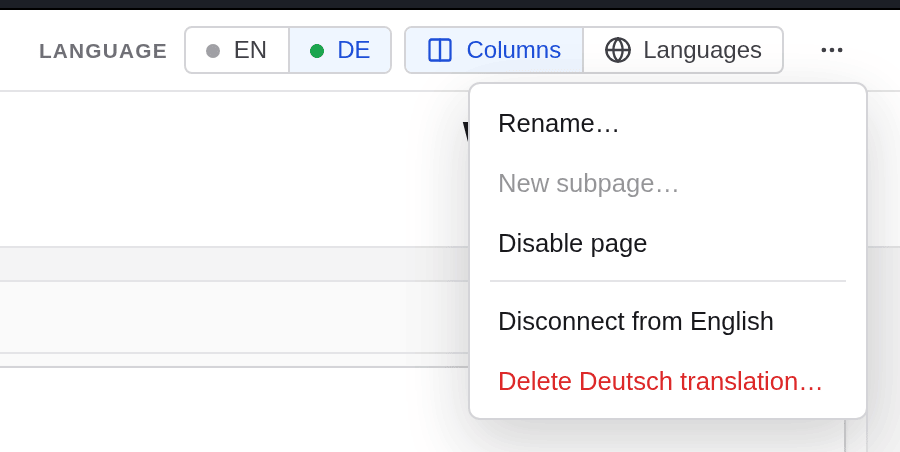The height and width of the screenshot is (452, 900).
Task: Choose Delete Deutsch translation…
Action: (668, 381)
